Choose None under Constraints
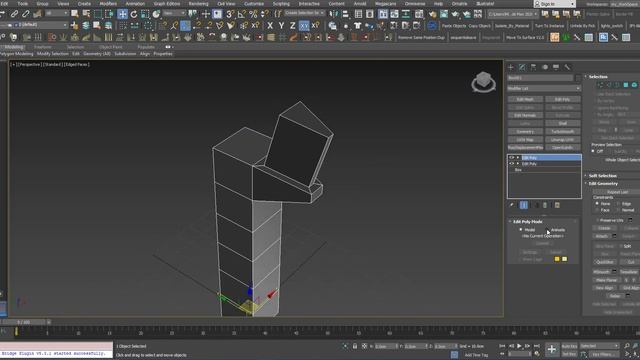Image resolution: width=640 pixels, height=360 pixels. click(x=597, y=203)
